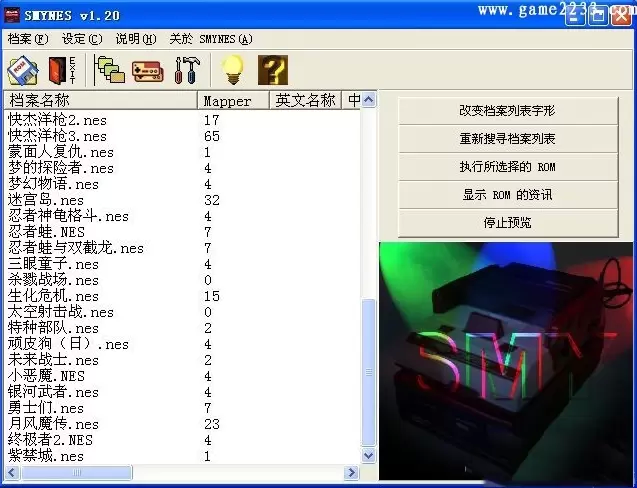Click the gamepad controller settings icon
This screenshot has width=637, height=488.
point(147,70)
